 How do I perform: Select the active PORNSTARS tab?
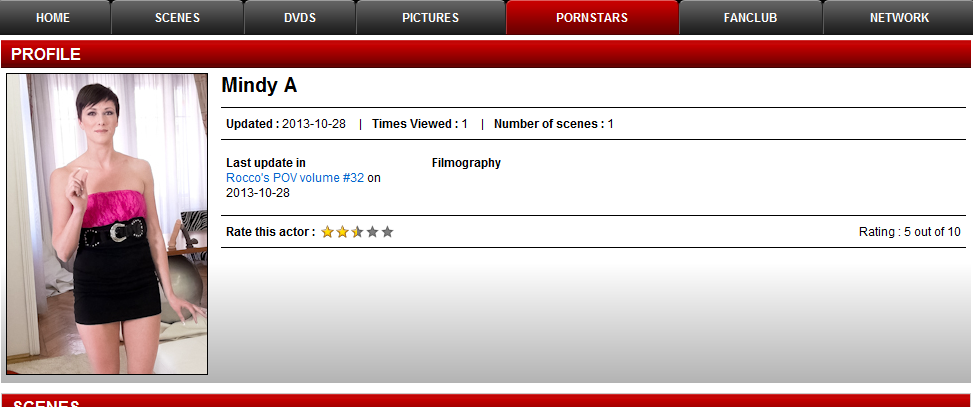tap(592, 17)
